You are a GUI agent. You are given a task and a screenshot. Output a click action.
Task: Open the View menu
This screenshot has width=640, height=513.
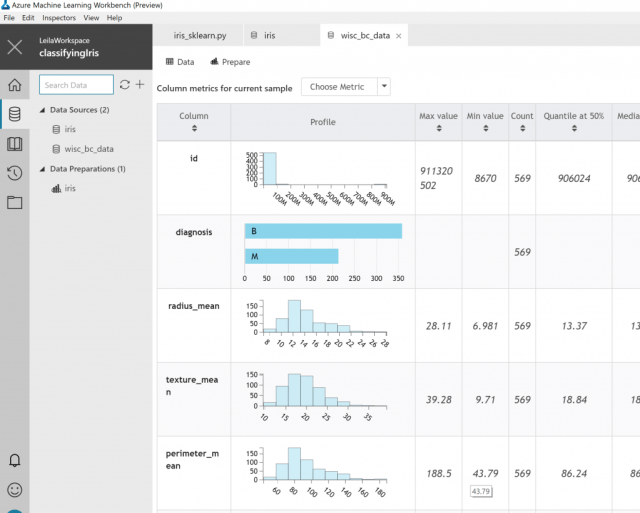pyautogui.click(x=91, y=18)
